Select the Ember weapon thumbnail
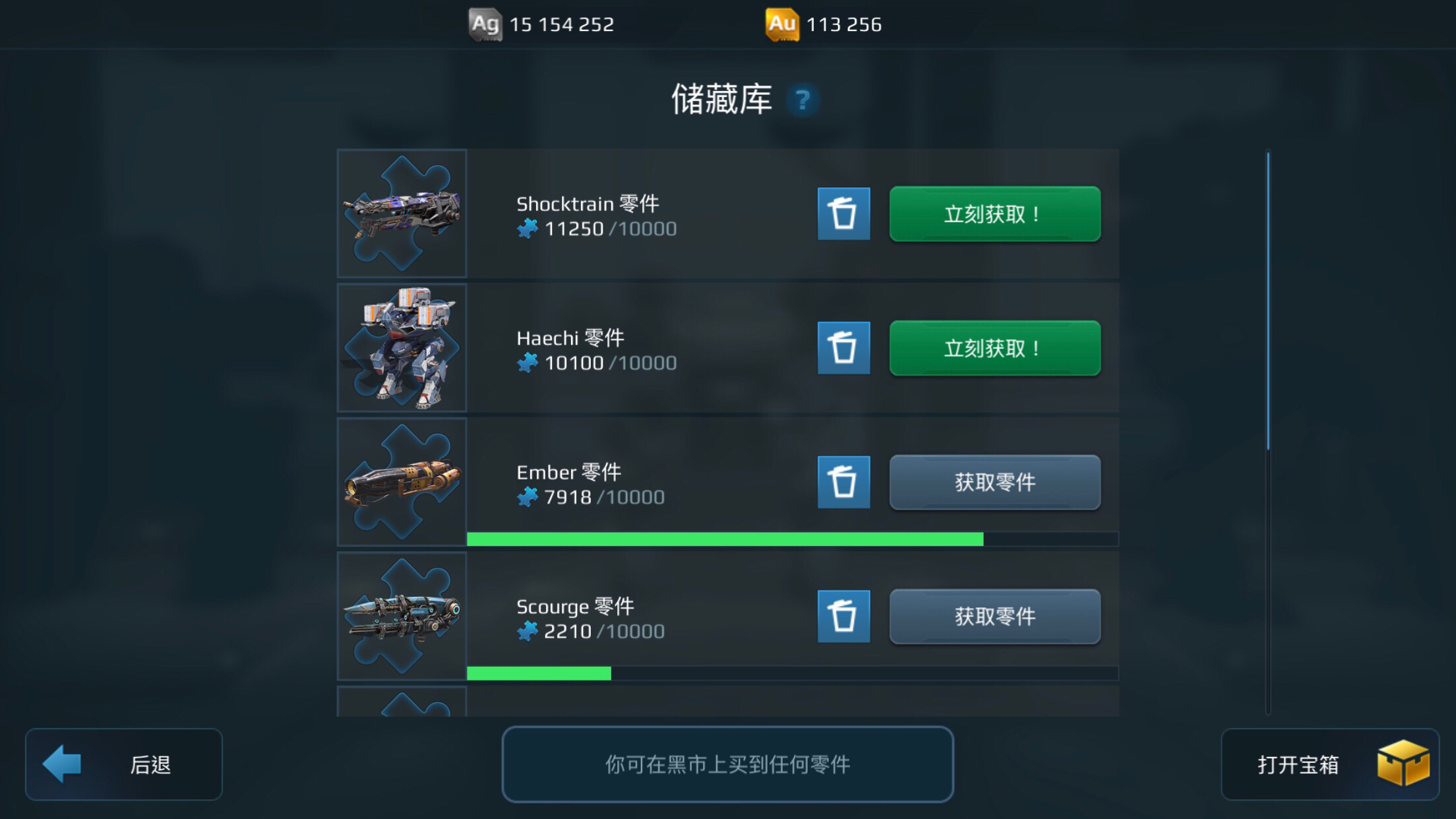Image resolution: width=1456 pixels, height=819 pixels. pyautogui.click(x=402, y=482)
